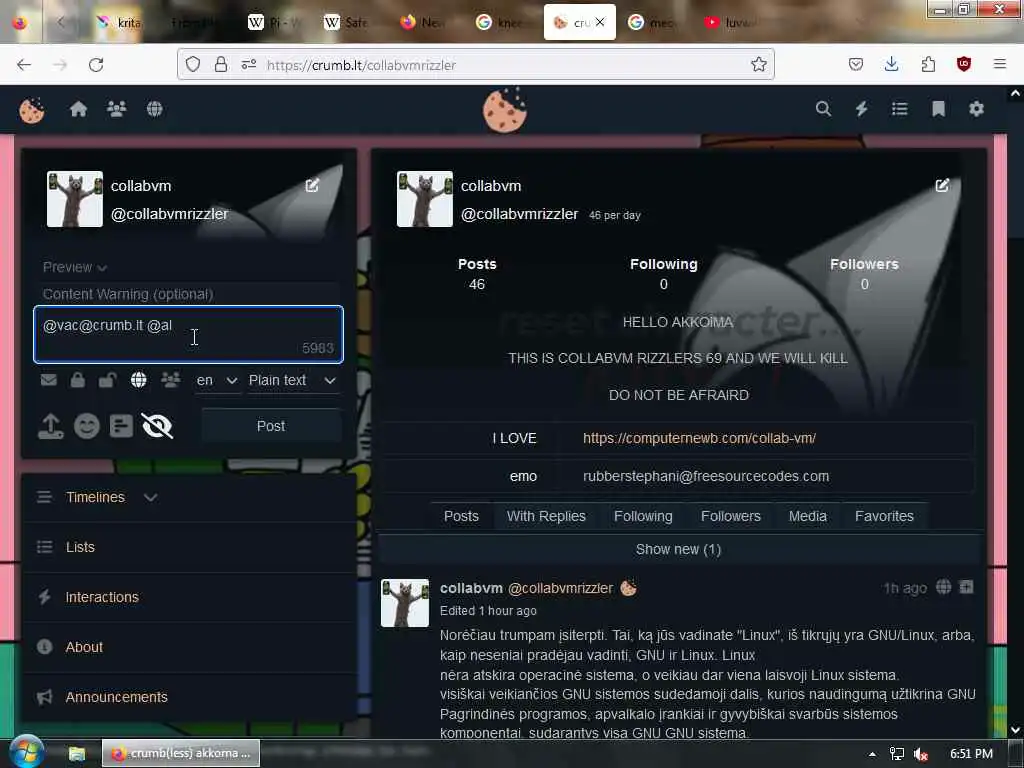Edit profile from the left card pencil icon
This screenshot has height=768, width=1024.
(x=312, y=185)
